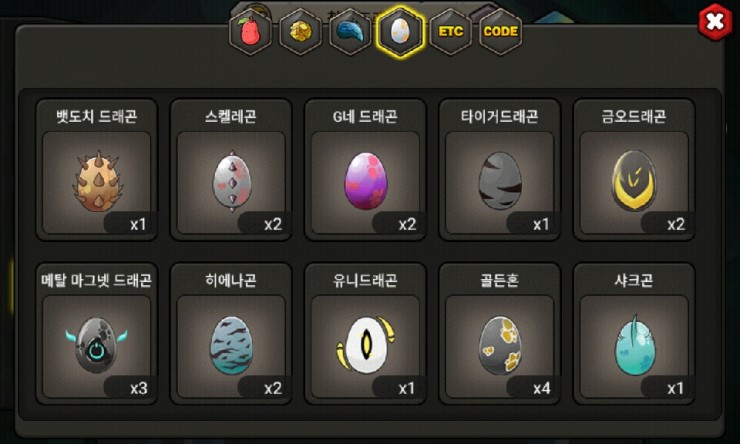Screen dimensions: 740x444
Task: Click the x3 count on 메탈 마그넷 드래곤
Action: pos(139,388)
